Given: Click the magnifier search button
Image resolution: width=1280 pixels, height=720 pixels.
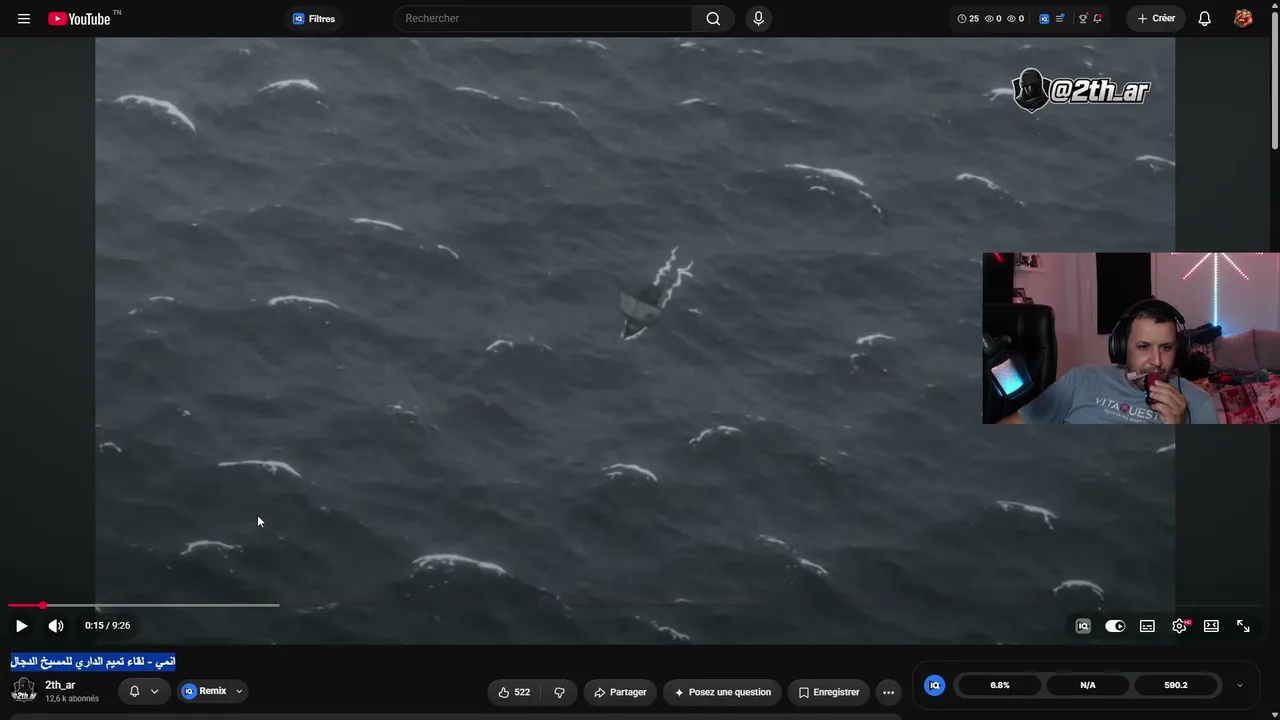Looking at the screenshot, I should coord(713,19).
